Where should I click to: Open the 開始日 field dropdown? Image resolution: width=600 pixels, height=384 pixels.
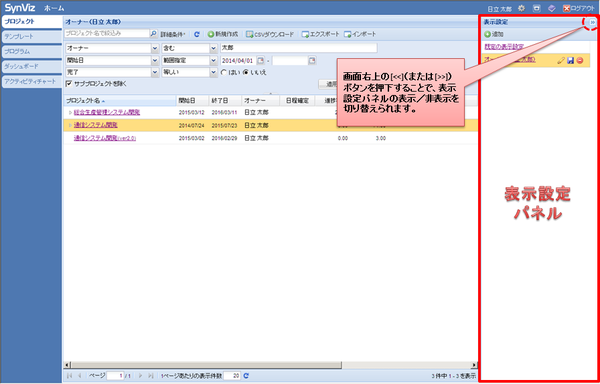155,60
